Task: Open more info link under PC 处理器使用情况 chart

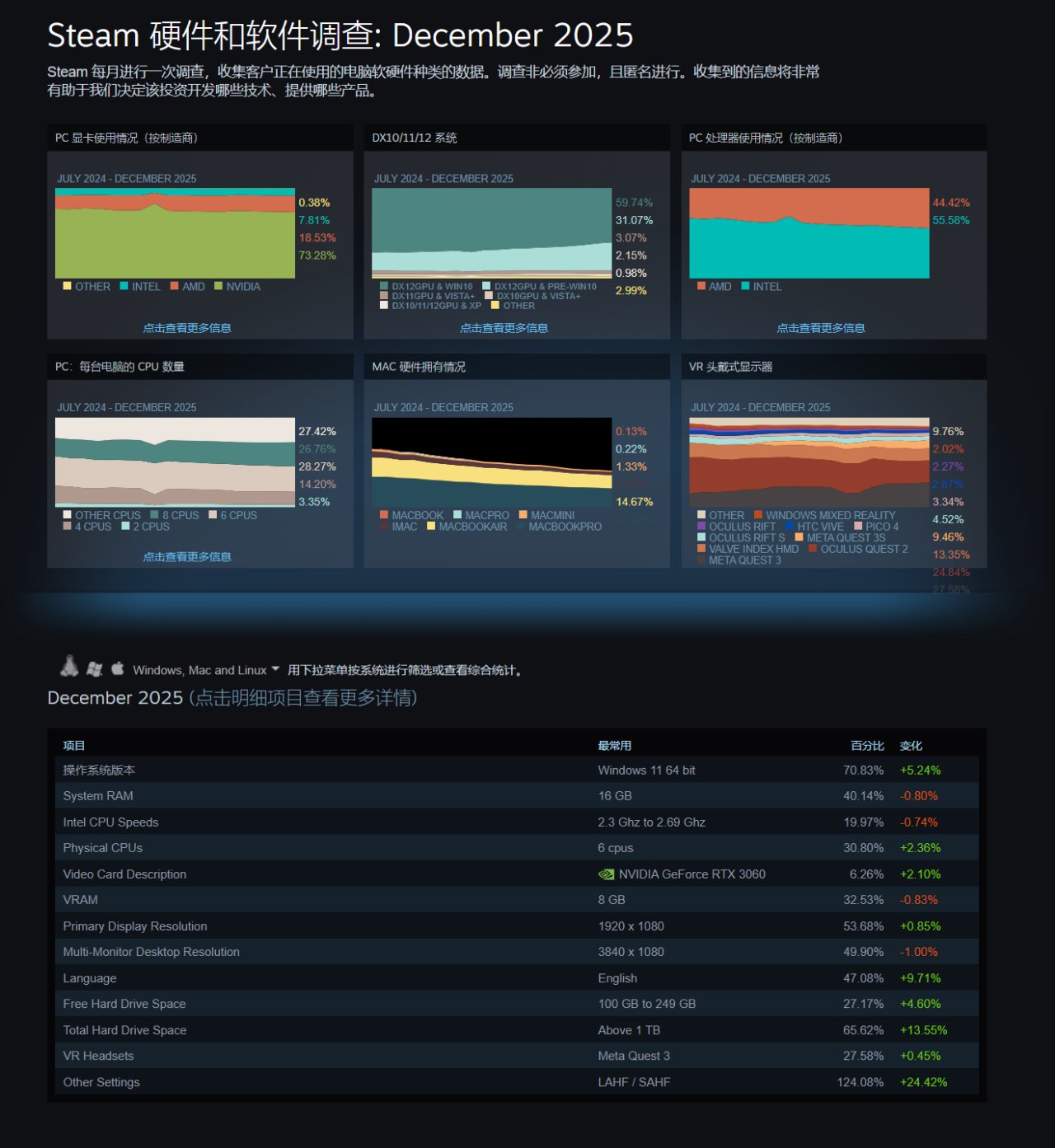Action: point(821,328)
